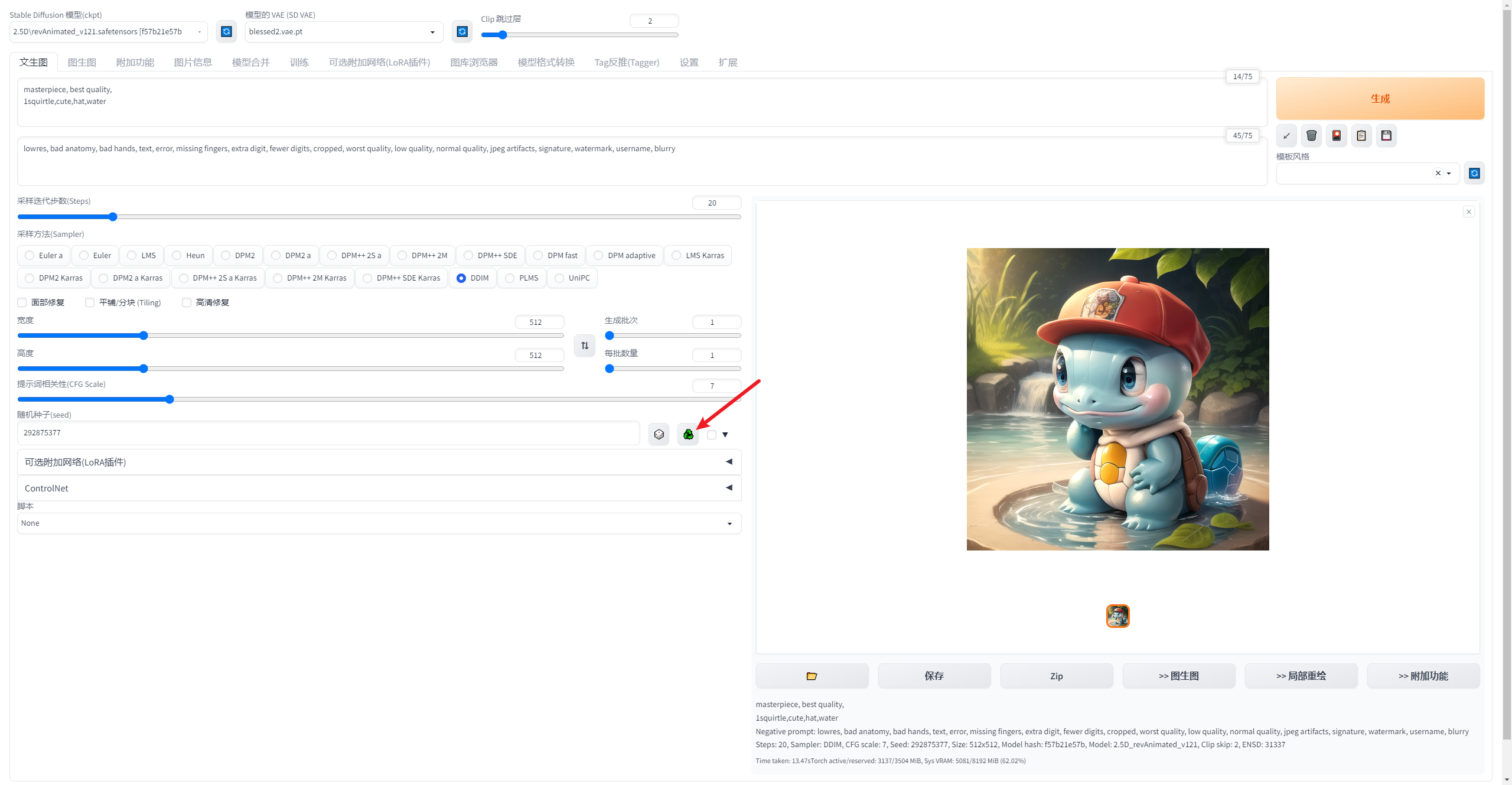Click the orange 生成 button

pyautogui.click(x=1380, y=99)
